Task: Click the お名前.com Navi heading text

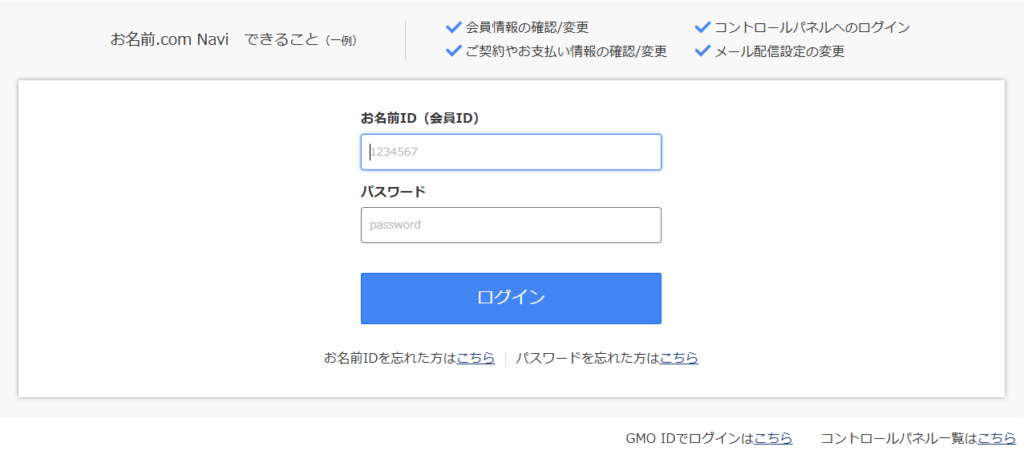Action: (x=170, y=40)
